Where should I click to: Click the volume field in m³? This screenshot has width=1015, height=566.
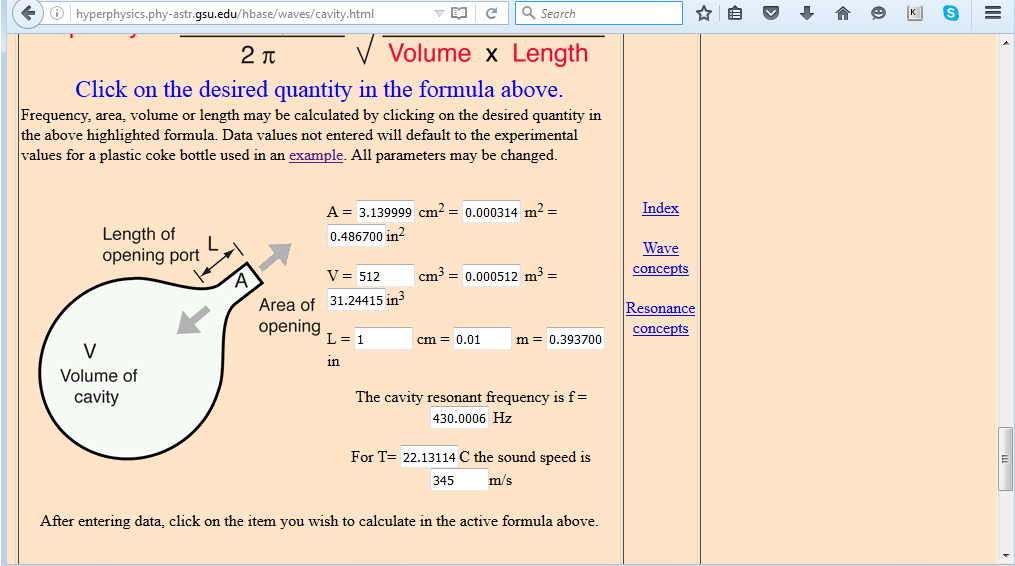tap(491, 276)
